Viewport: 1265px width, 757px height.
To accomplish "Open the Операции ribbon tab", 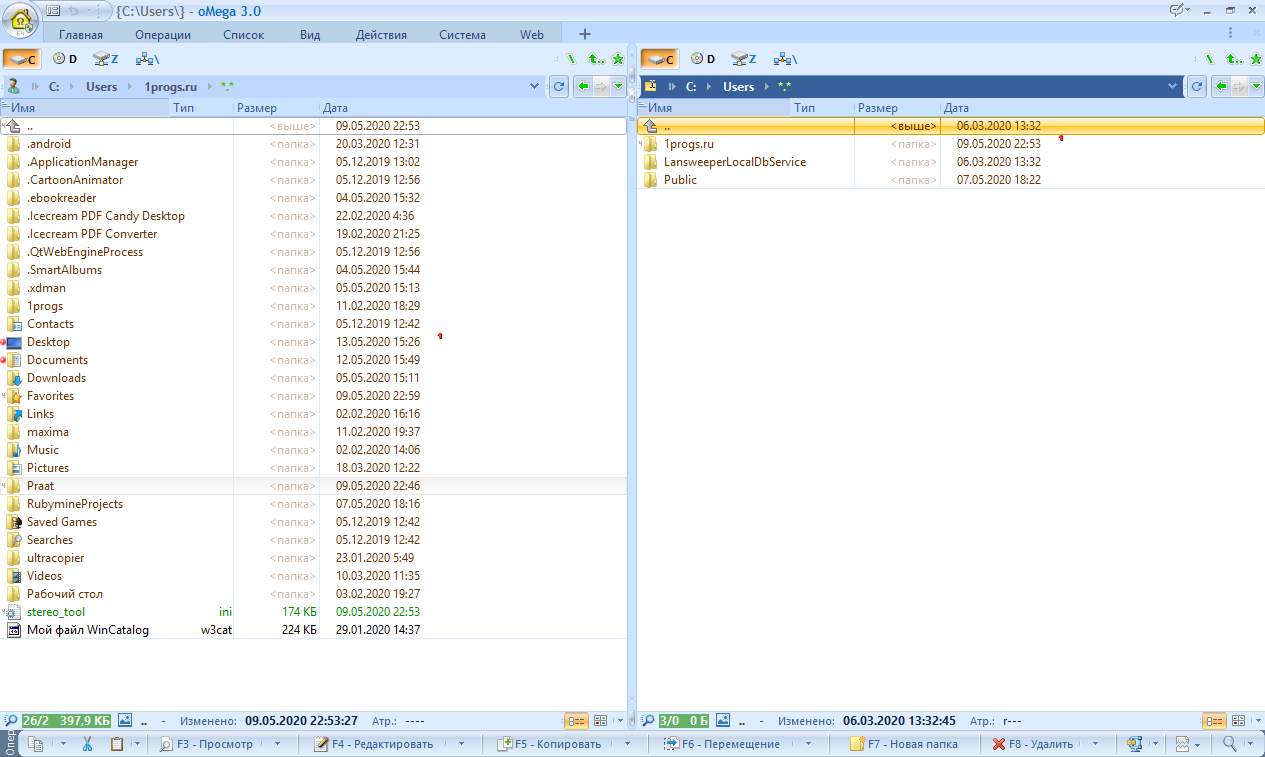I will click(x=163, y=35).
